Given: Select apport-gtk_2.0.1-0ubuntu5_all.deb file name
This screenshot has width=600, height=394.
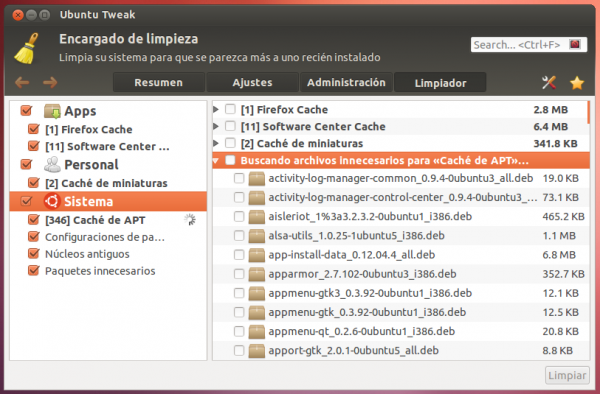Looking at the screenshot, I should pyautogui.click(x=354, y=350).
